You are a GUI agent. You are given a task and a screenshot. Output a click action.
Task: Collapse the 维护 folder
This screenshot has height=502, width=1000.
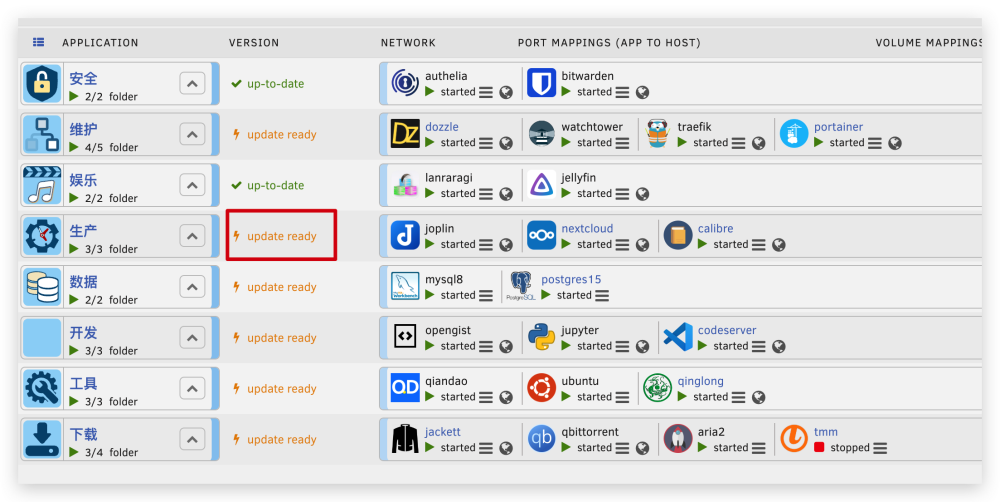click(x=192, y=134)
